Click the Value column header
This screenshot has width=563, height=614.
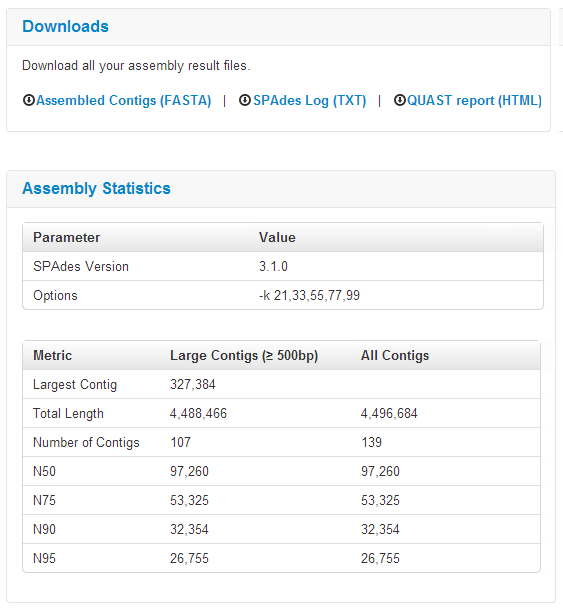[277, 237]
